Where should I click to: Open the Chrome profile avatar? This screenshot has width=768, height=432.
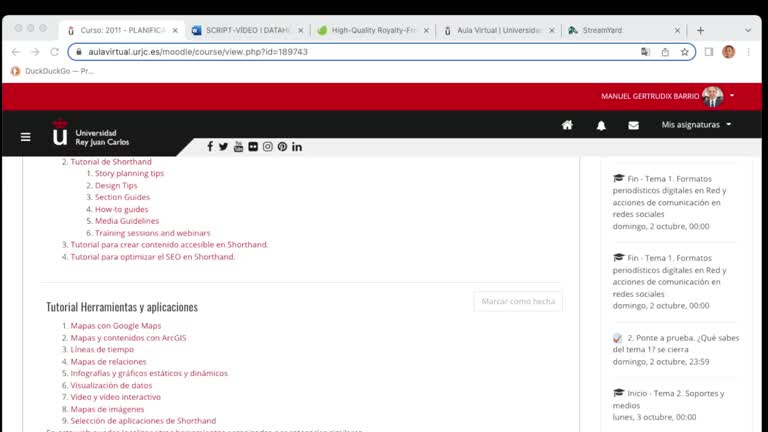tap(728, 51)
